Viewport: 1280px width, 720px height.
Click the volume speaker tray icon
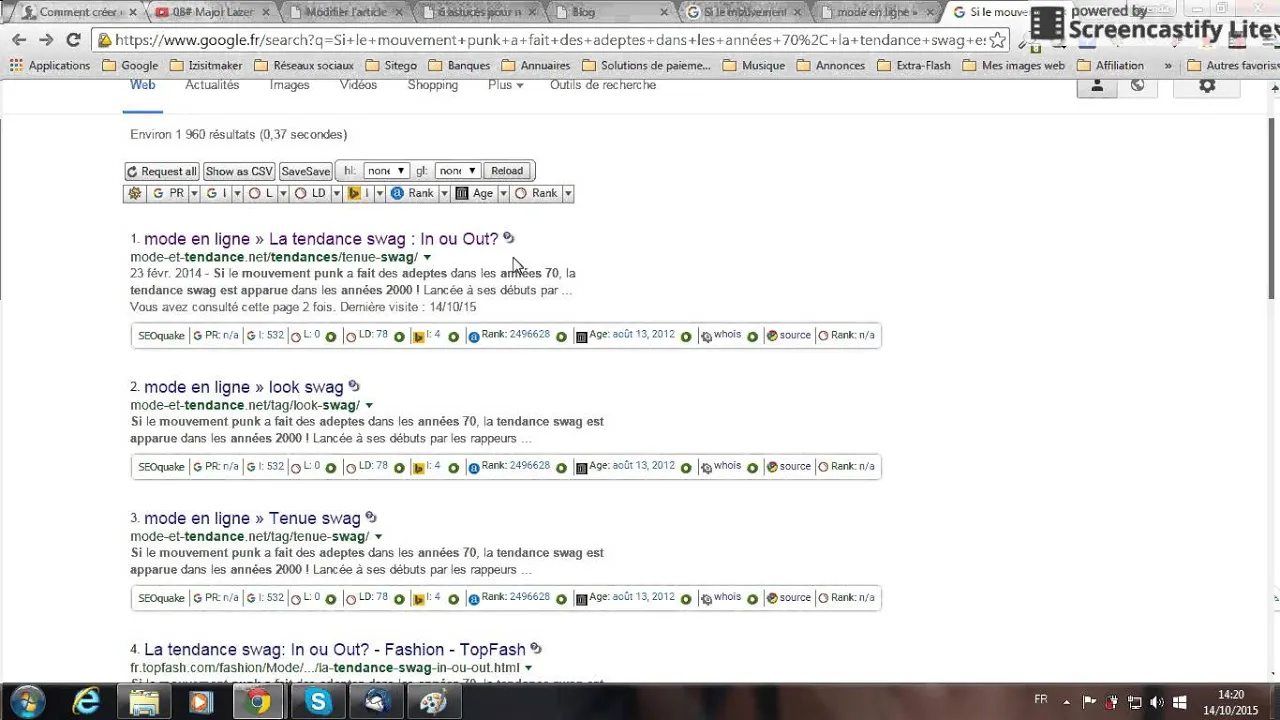(x=1157, y=702)
